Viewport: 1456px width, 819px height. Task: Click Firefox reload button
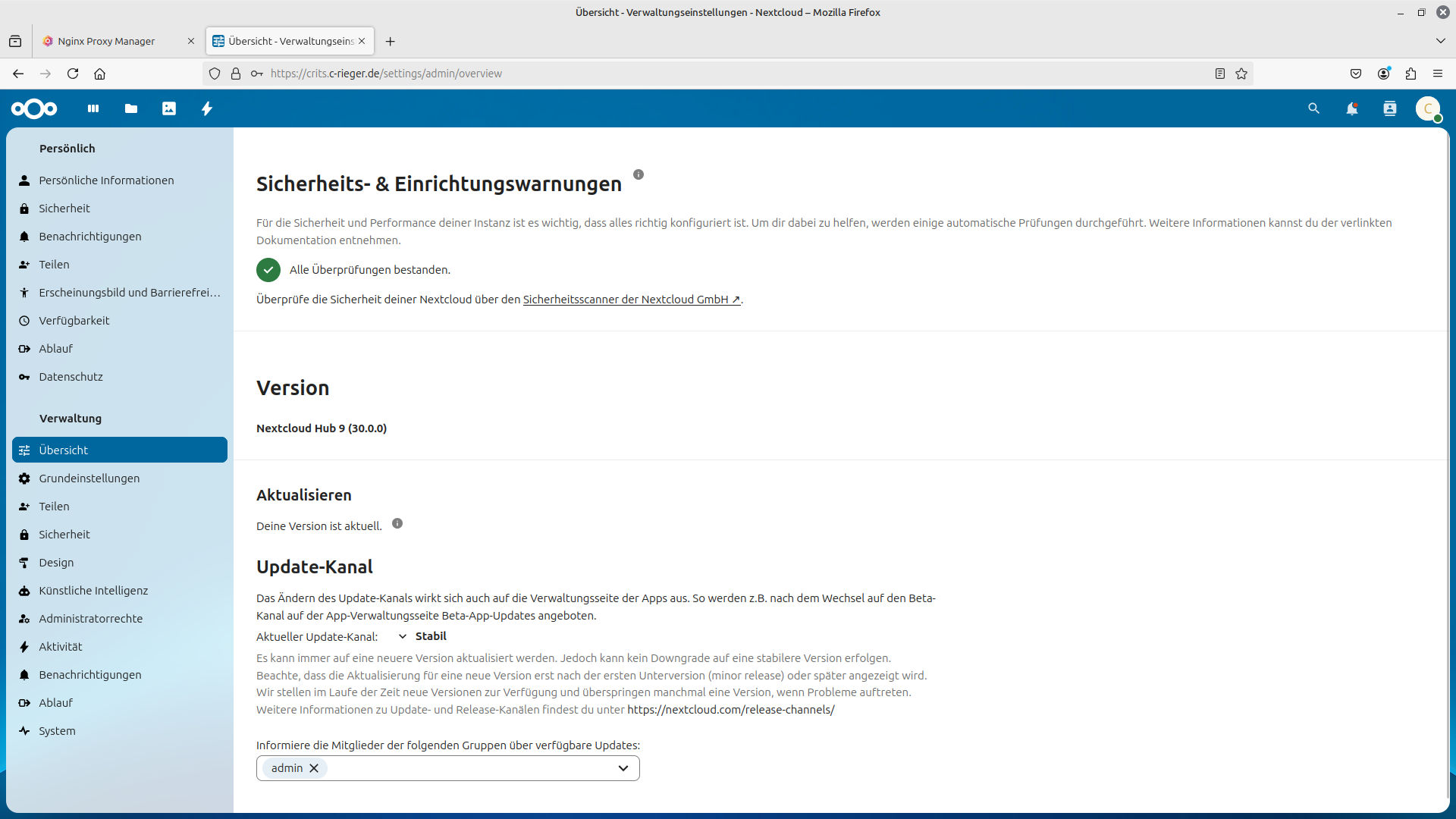coord(73,74)
